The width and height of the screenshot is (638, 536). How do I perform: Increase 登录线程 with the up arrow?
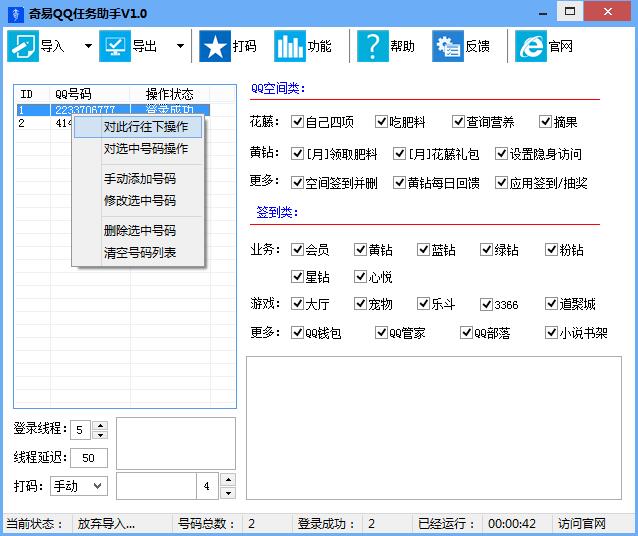coord(99,425)
